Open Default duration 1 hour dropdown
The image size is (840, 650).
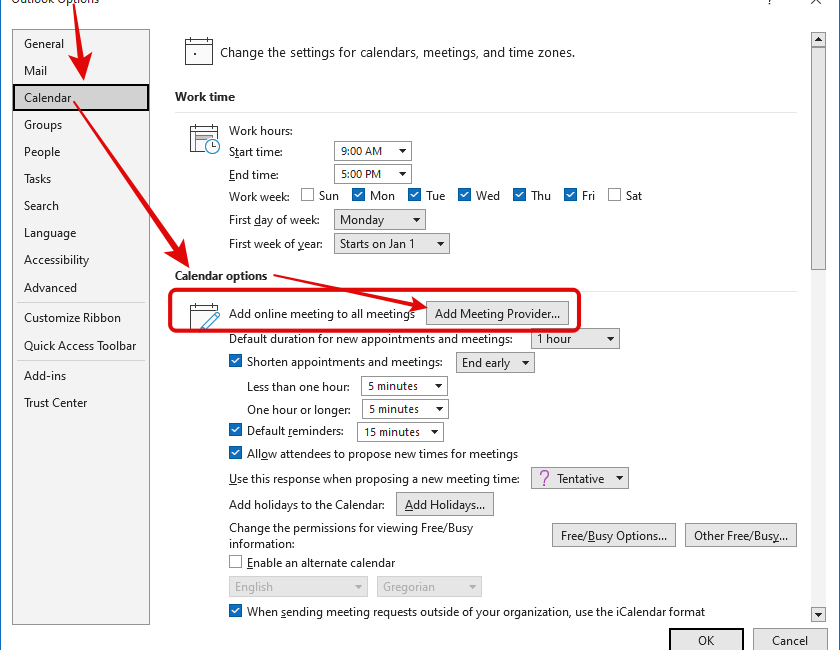(x=575, y=339)
